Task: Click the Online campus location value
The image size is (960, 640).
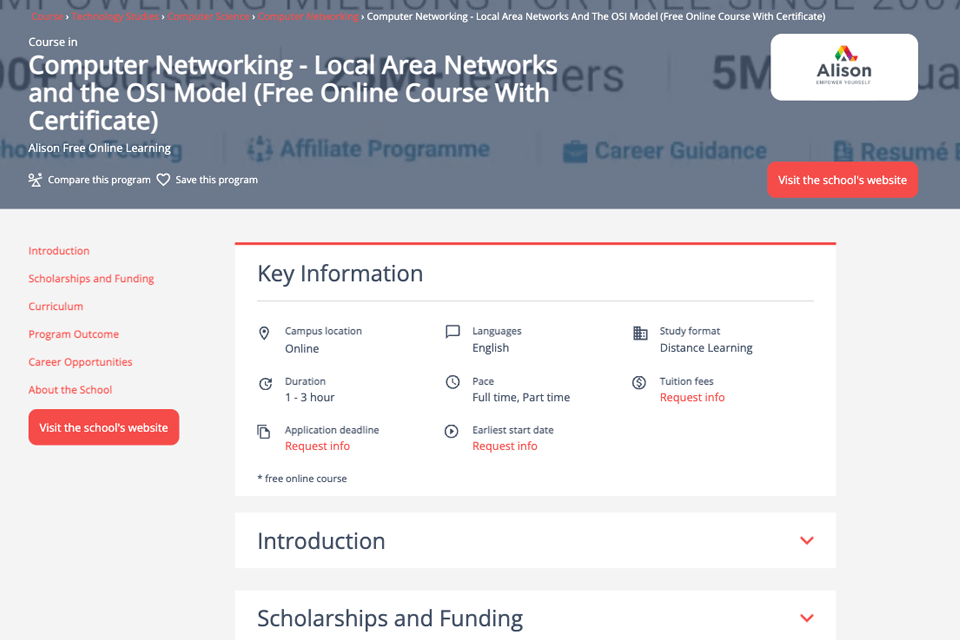Action: pyautogui.click(x=302, y=348)
